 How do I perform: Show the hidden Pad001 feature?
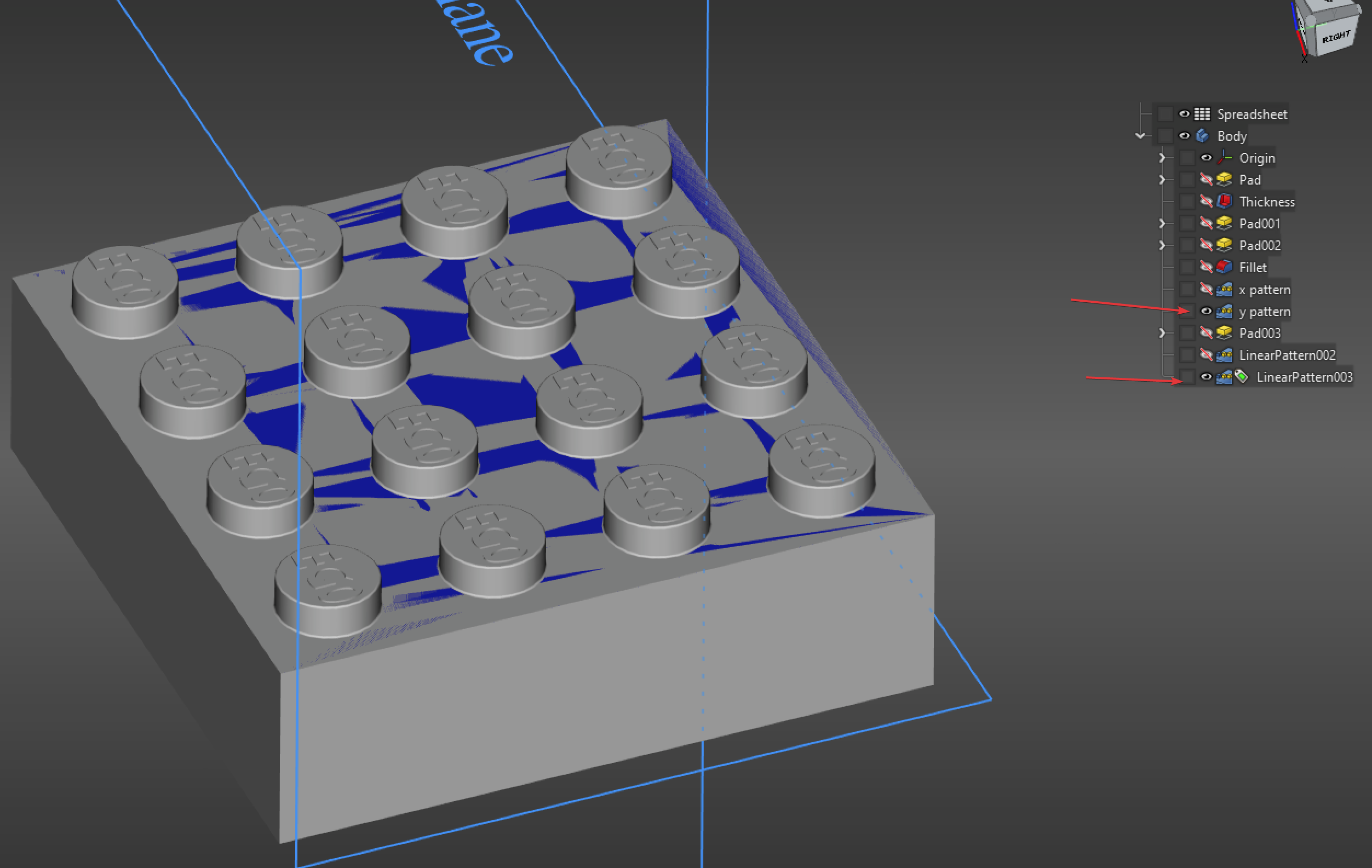1206,223
